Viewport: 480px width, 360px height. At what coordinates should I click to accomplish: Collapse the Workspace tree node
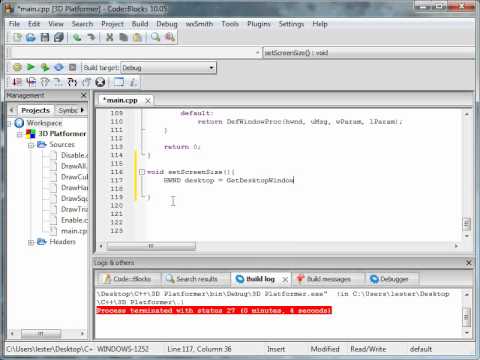point(9,124)
